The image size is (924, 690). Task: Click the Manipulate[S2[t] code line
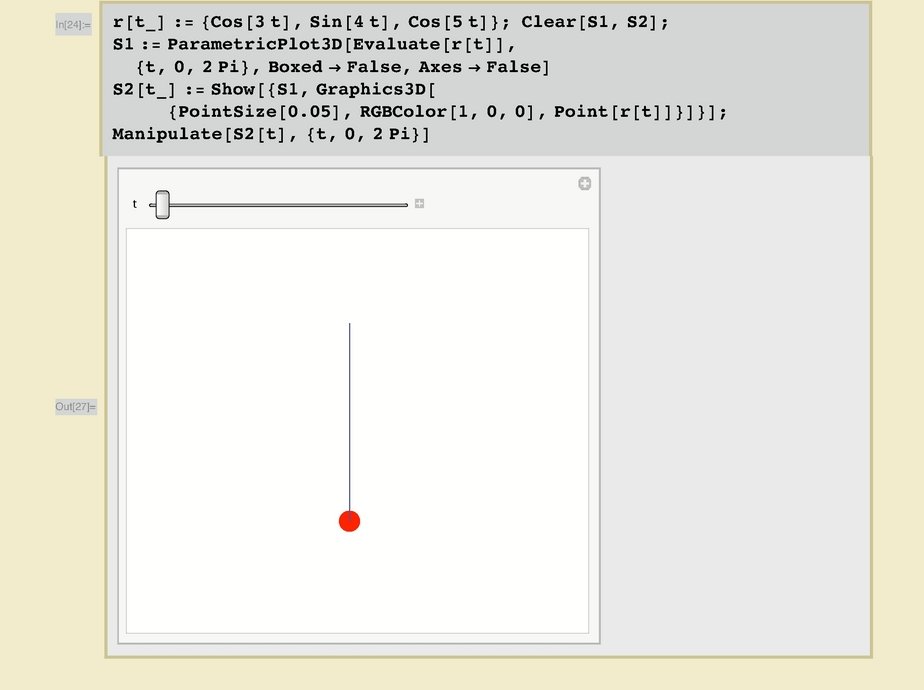[x=270, y=134]
